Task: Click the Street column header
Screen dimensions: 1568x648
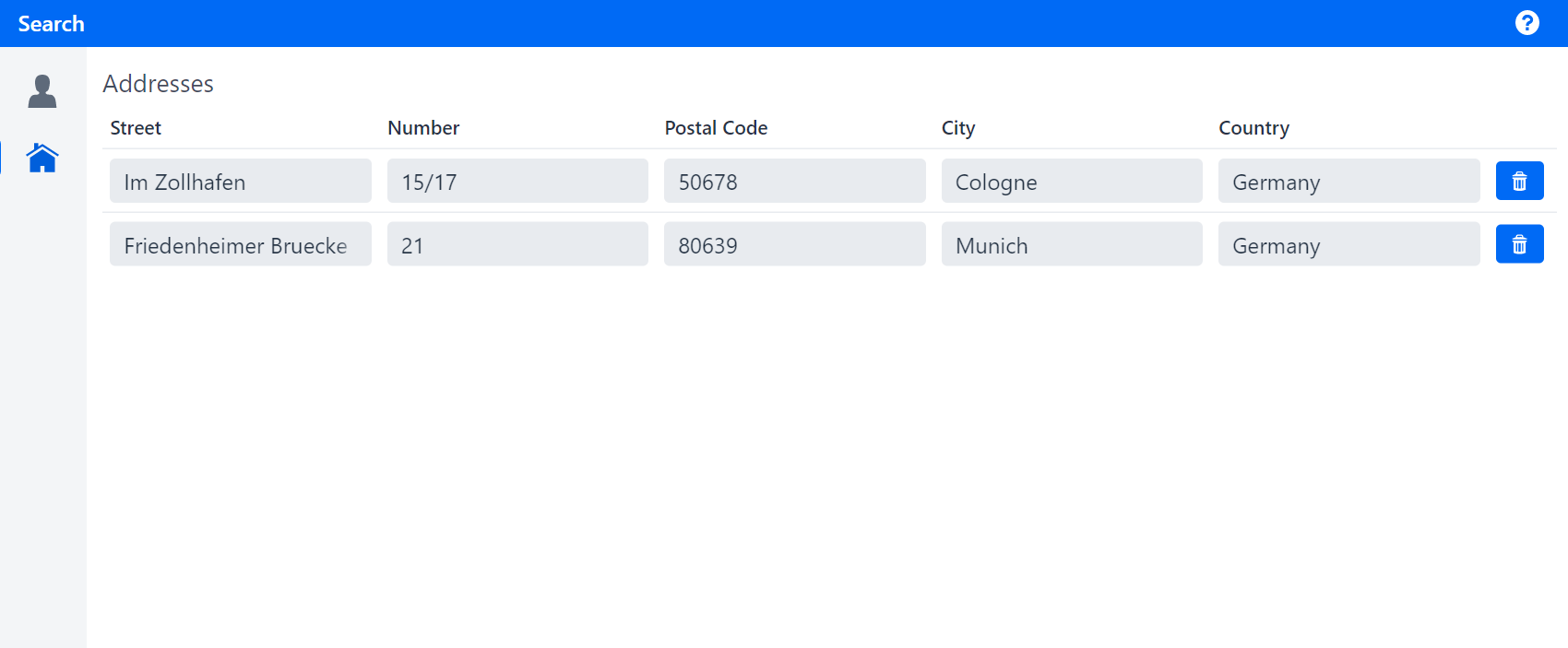Action: [136, 128]
